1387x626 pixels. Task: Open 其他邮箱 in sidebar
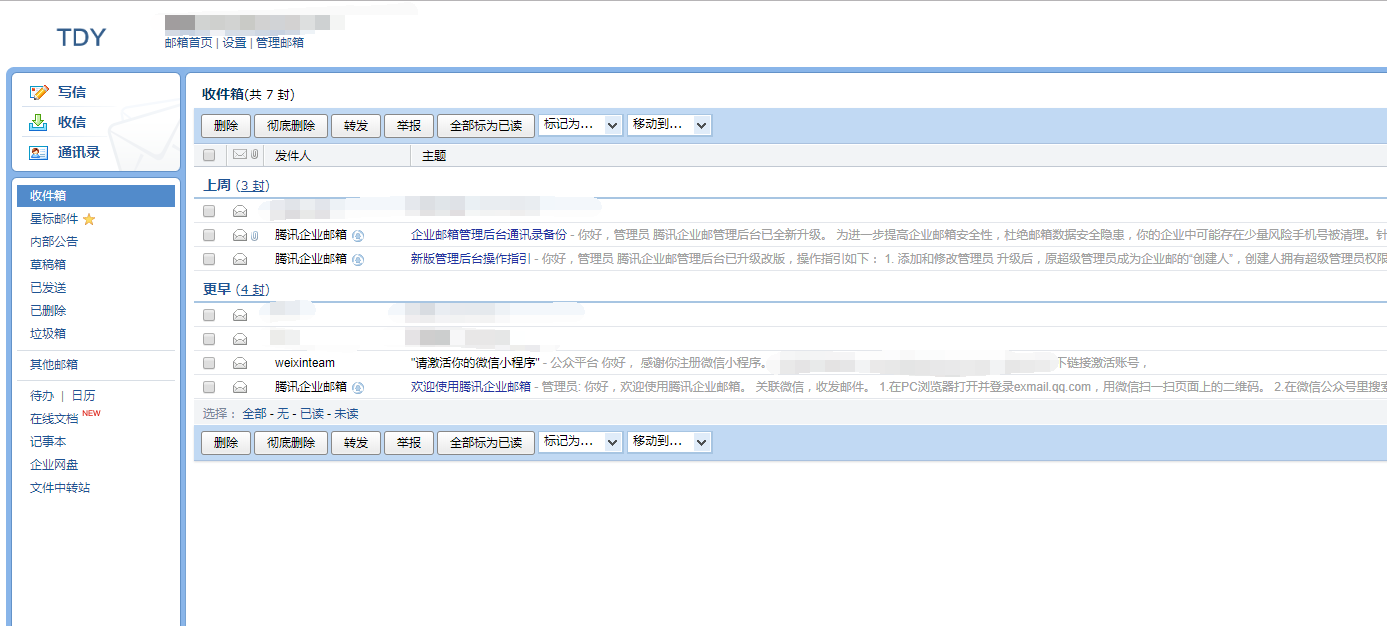[x=54, y=365]
